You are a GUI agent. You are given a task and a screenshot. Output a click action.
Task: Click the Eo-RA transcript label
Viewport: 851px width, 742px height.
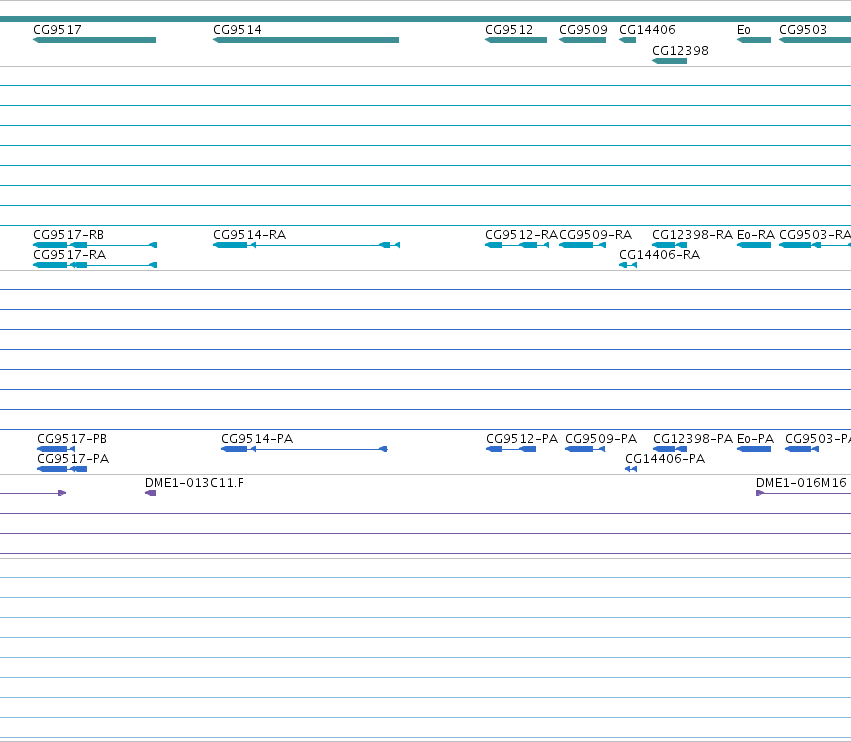[755, 235]
